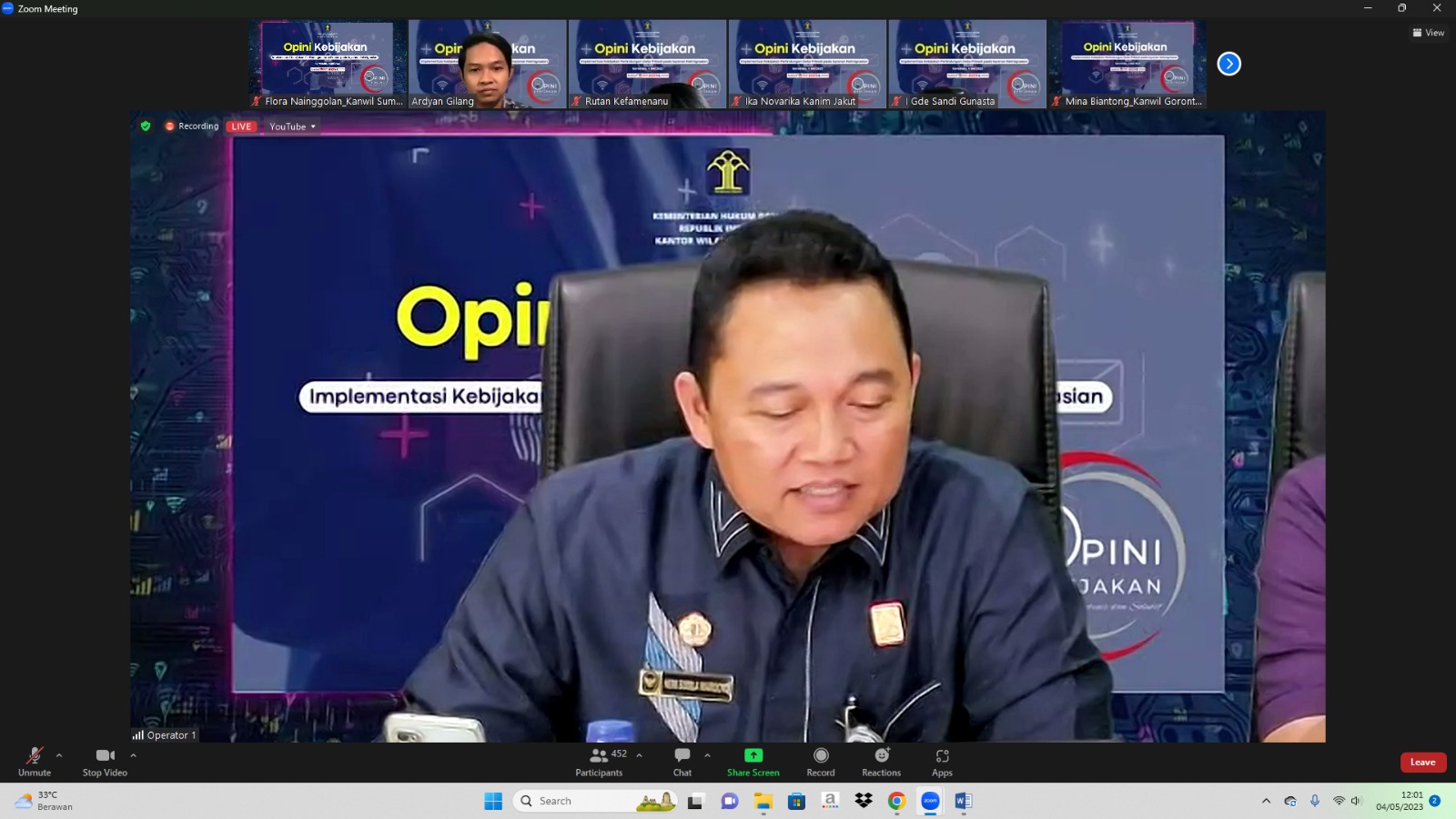Click the green encryption shield icon

point(146,126)
